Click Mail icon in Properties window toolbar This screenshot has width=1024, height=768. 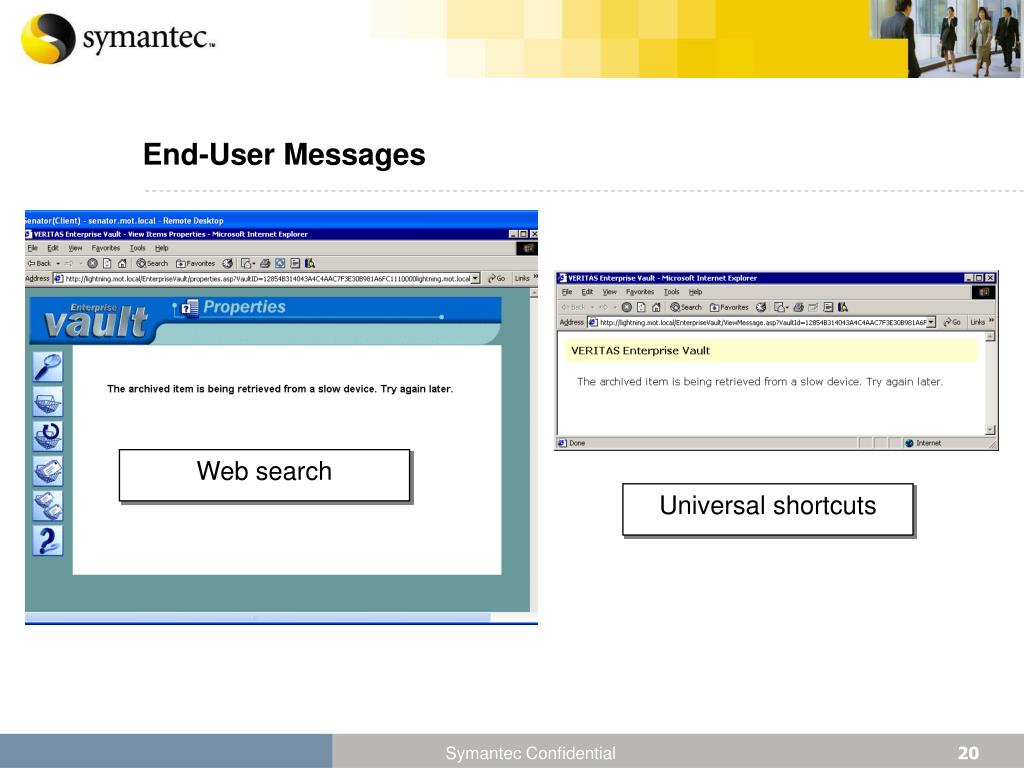[246, 263]
